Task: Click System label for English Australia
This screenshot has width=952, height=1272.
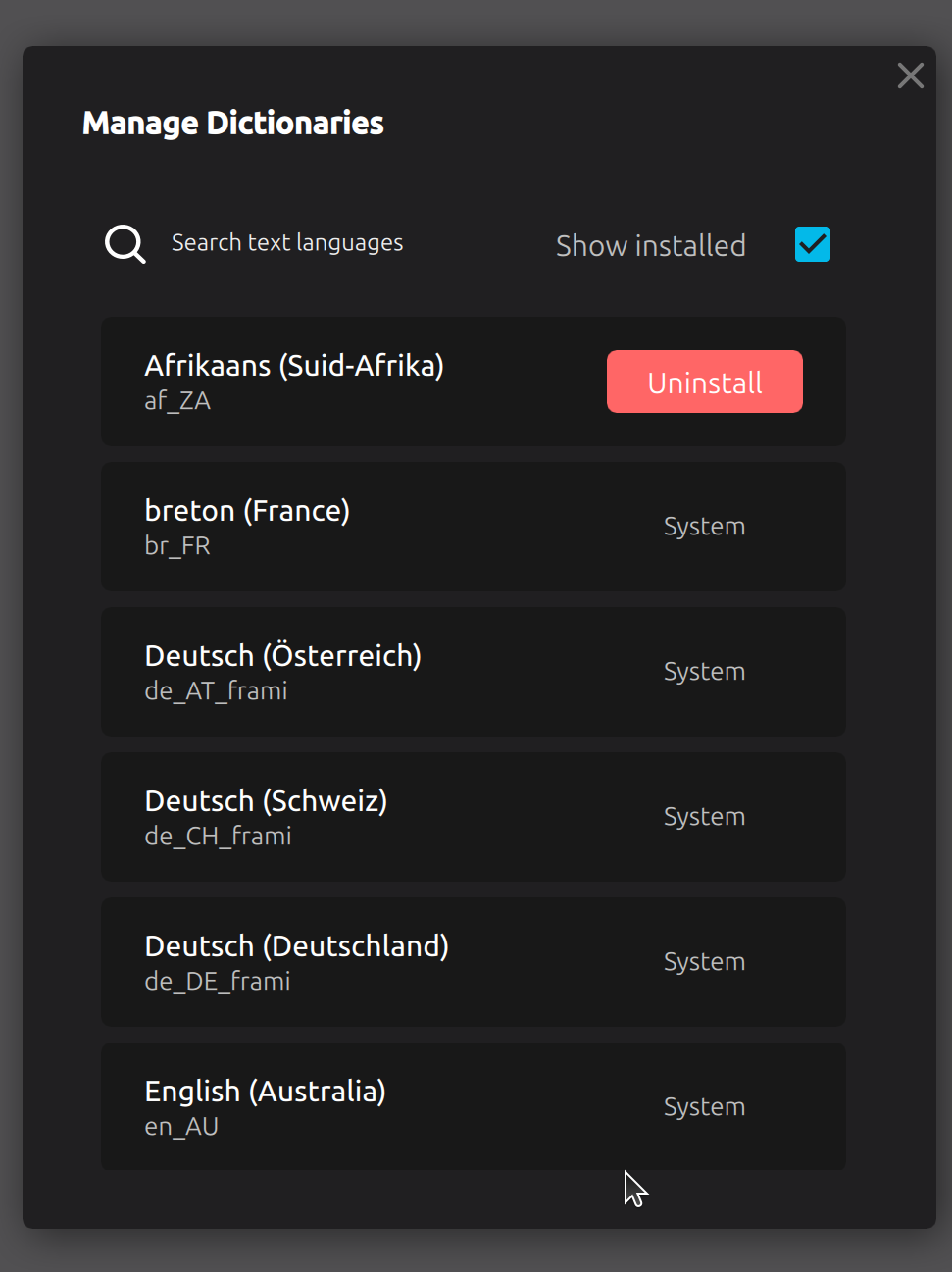Action: point(704,1107)
